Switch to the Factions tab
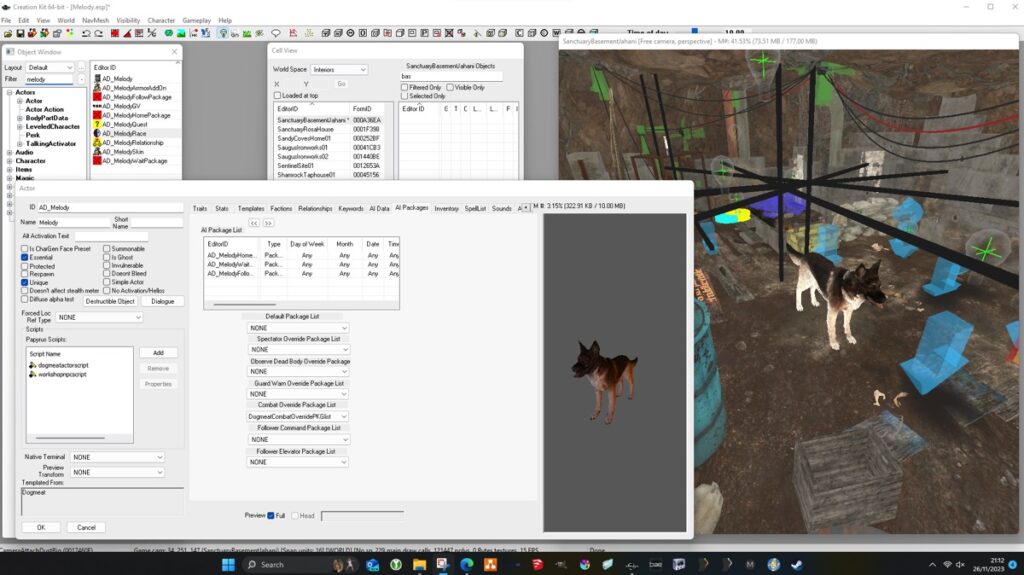 pyautogui.click(x=281, y=208)
